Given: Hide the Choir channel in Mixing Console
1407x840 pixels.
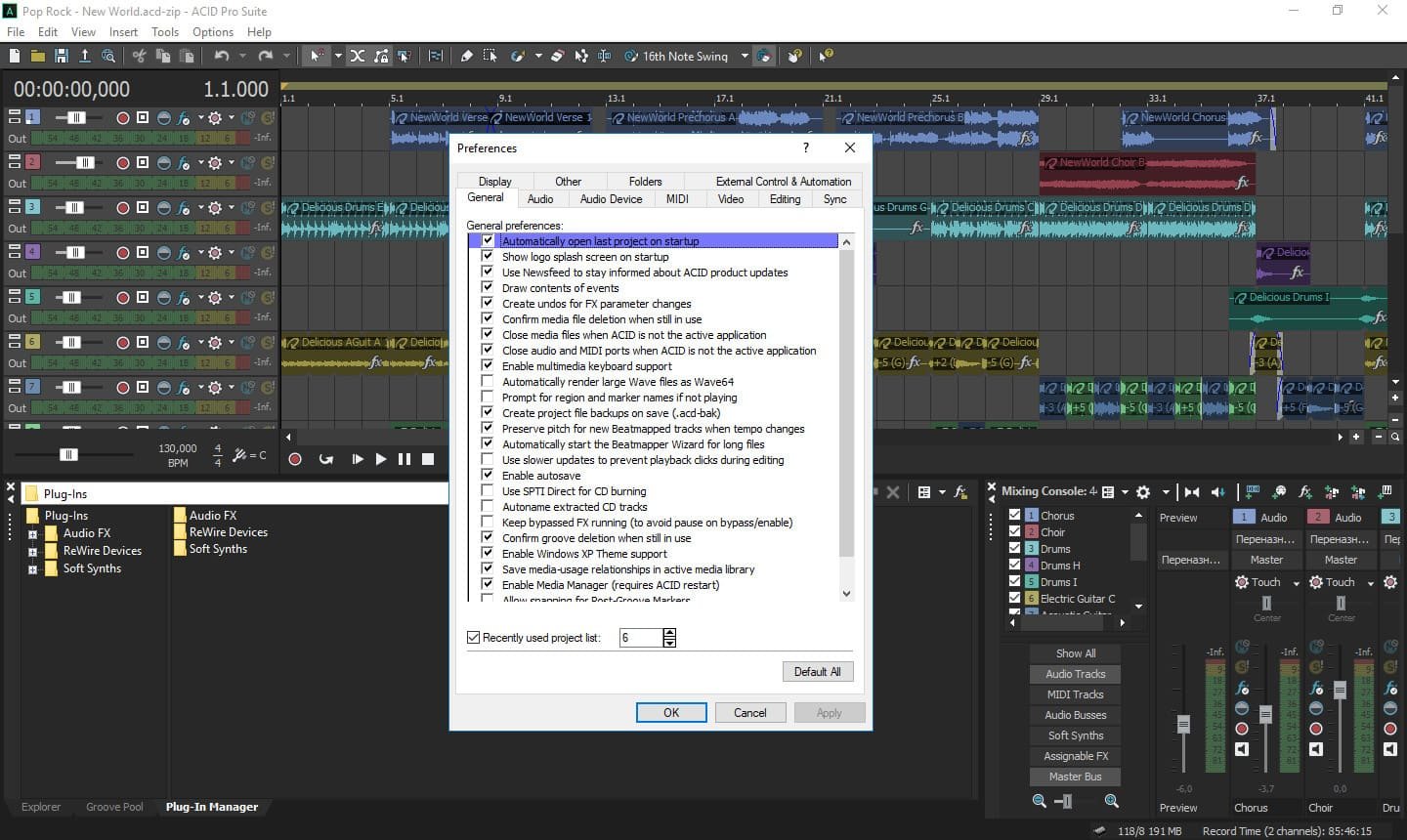Looking at the screenshot, I should tap(1015, 532).
